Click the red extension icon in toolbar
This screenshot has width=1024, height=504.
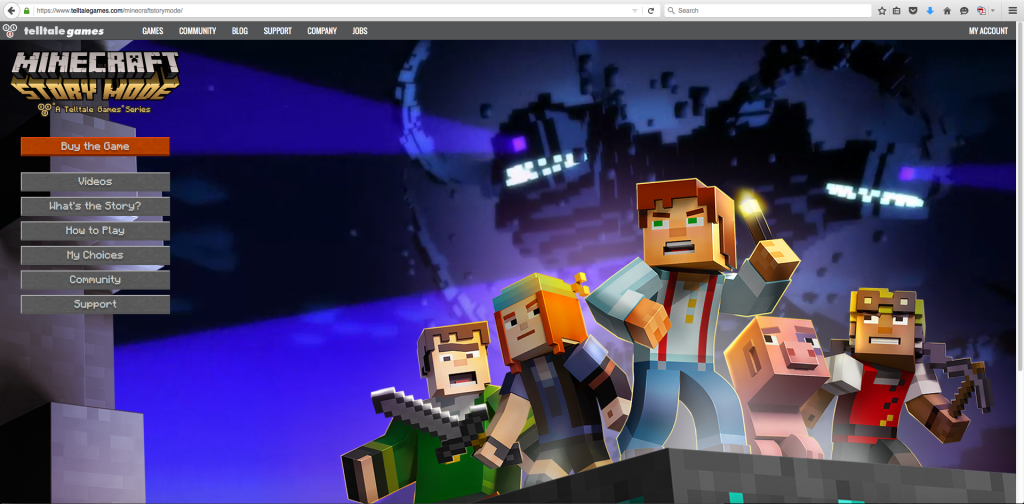pyautogui.click(x=981, y=11)
